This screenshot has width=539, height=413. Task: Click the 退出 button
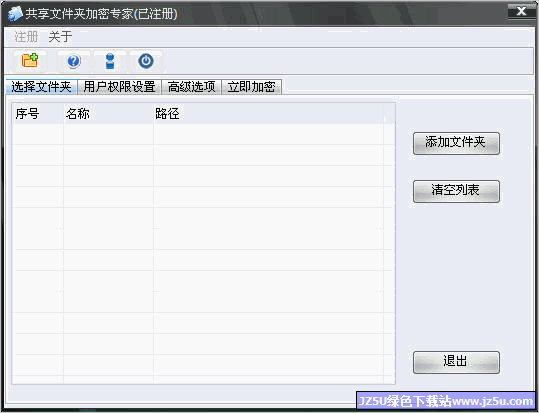[456, 362]
